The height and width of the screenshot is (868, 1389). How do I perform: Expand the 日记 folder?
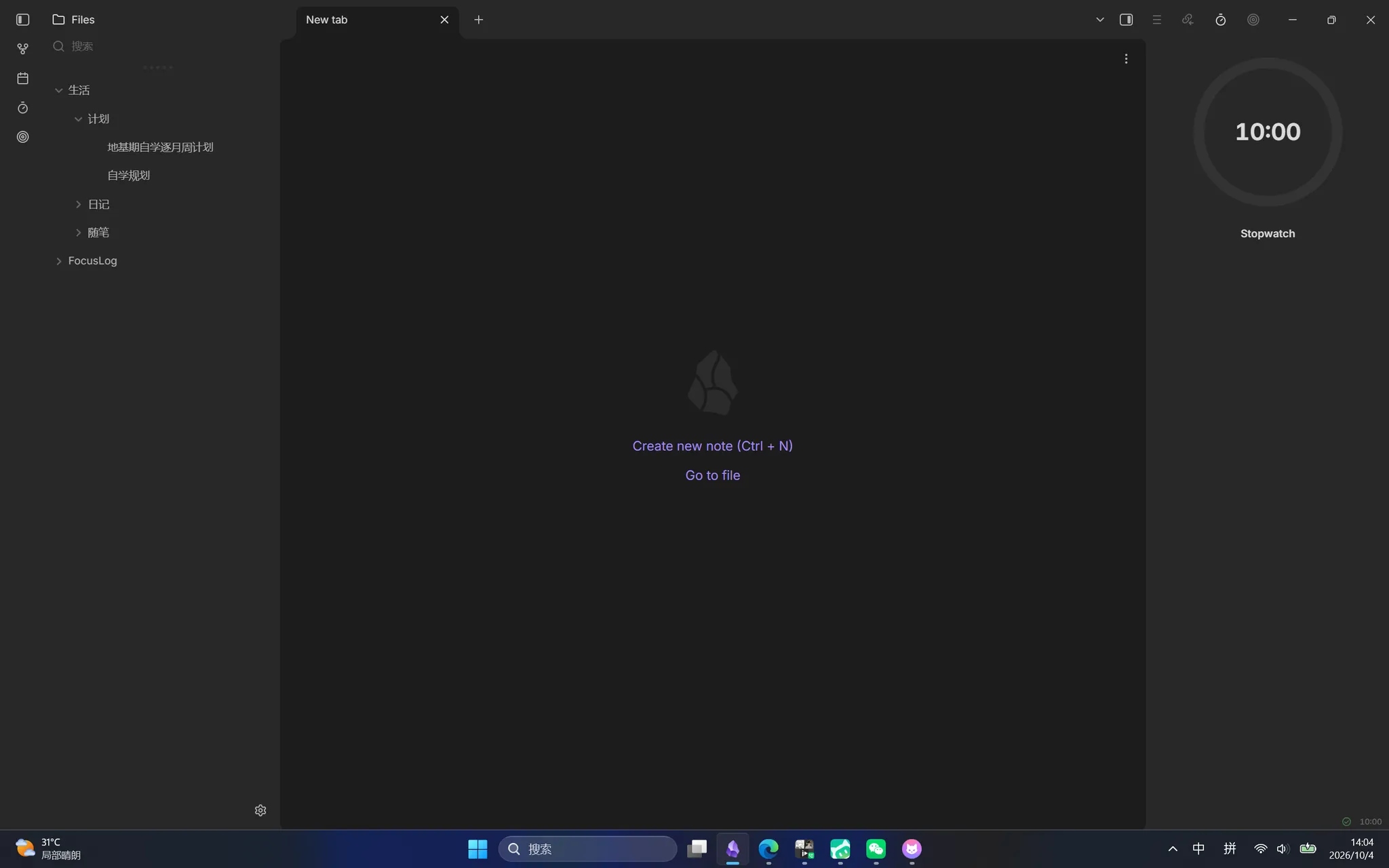(x=79, y=204)
